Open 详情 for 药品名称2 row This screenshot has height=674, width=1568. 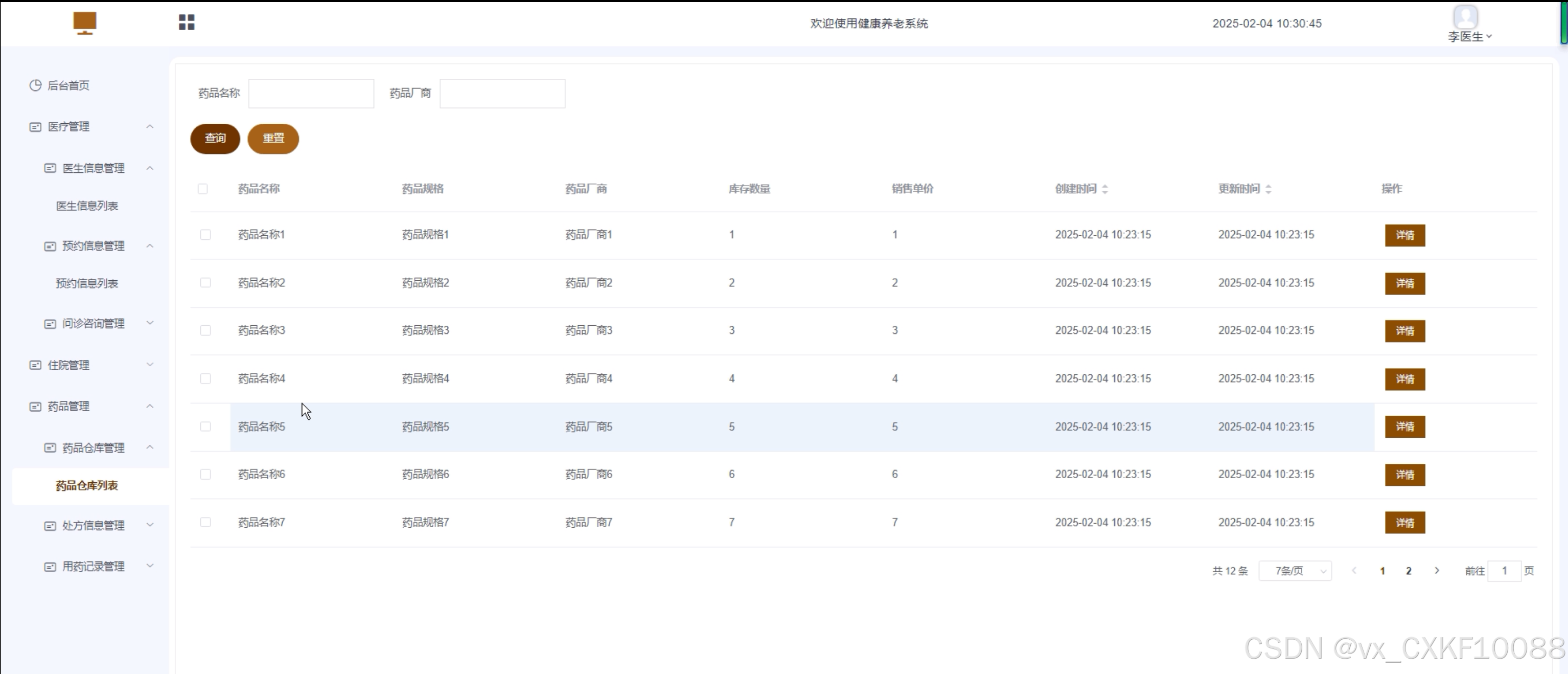[1404, 283]
